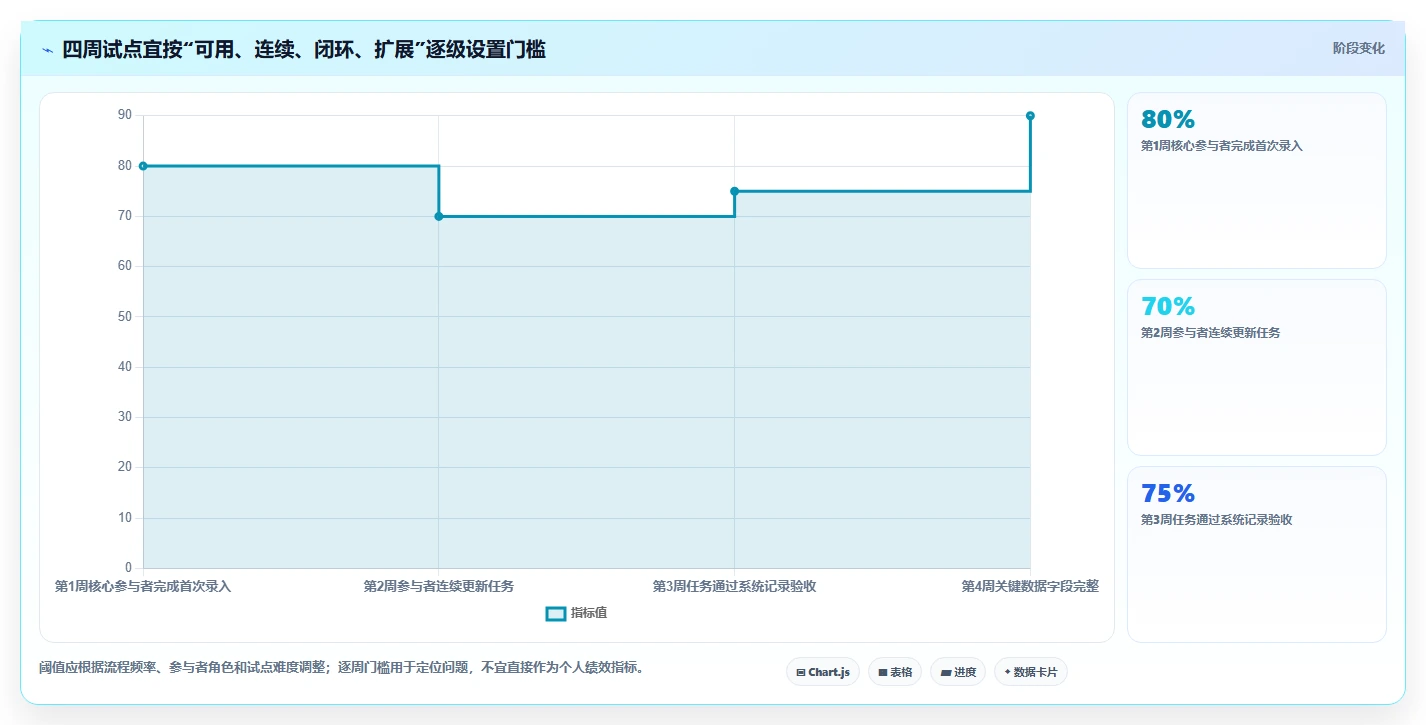Click the 进度 tag icon
This screenshot has width=1426, height=725.
pyautogui.click(x=946, y=672)
